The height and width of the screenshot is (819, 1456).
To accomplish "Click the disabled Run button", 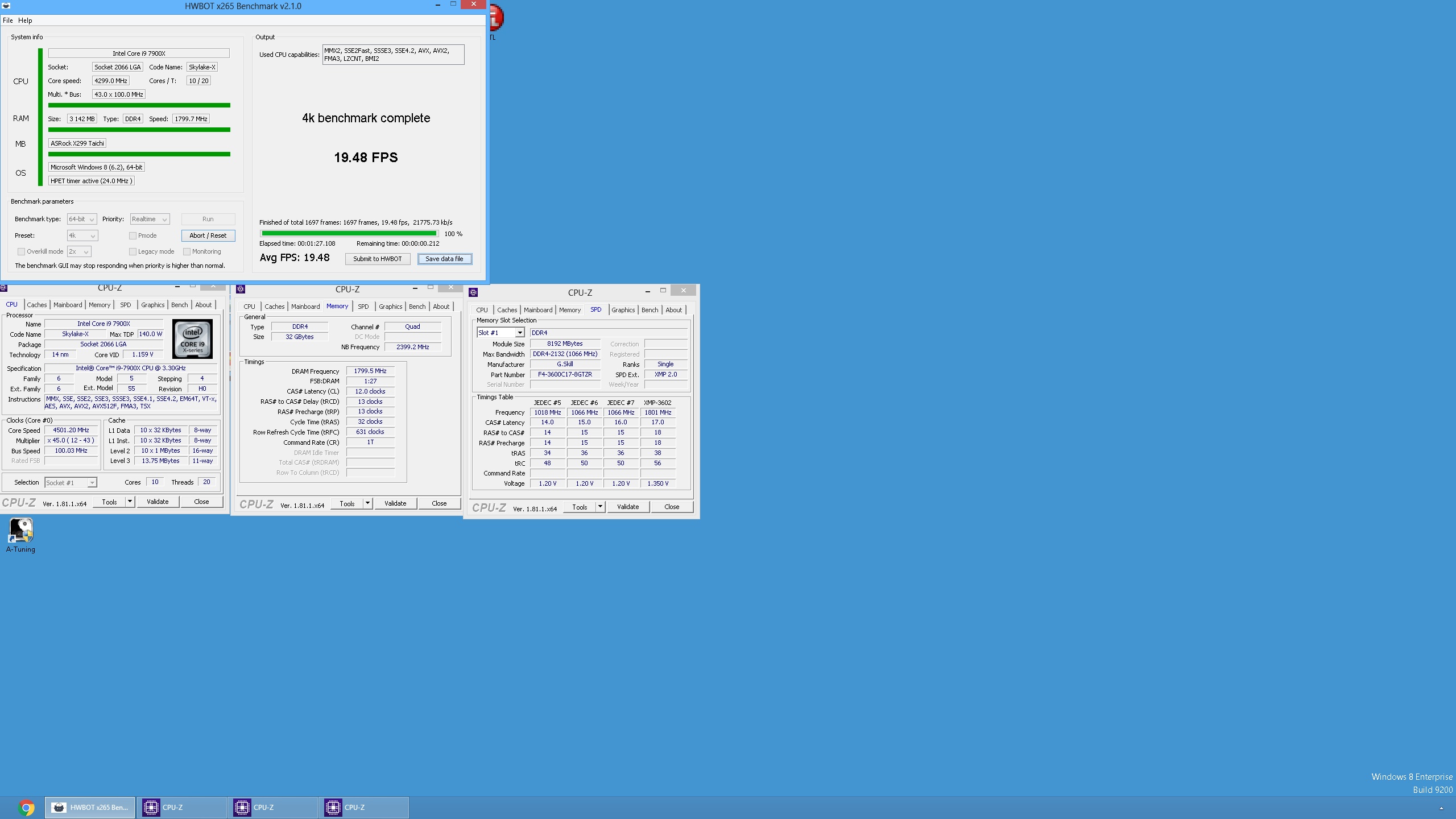I will point(208,219).
